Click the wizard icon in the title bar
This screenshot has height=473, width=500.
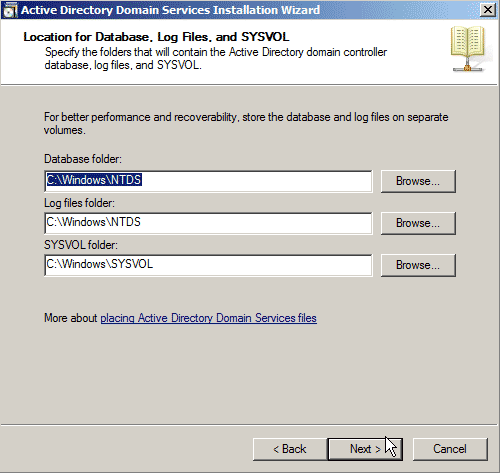[x=10, y=10]
